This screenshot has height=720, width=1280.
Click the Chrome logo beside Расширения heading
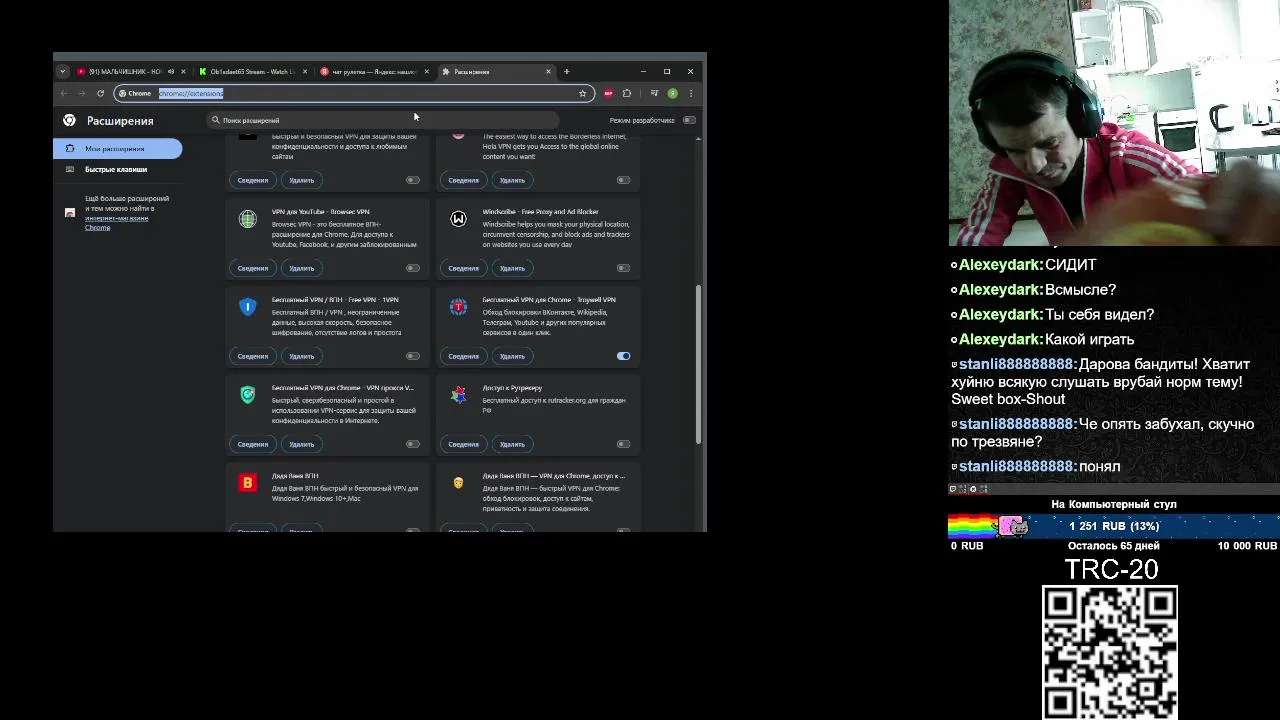click(69, 120)
